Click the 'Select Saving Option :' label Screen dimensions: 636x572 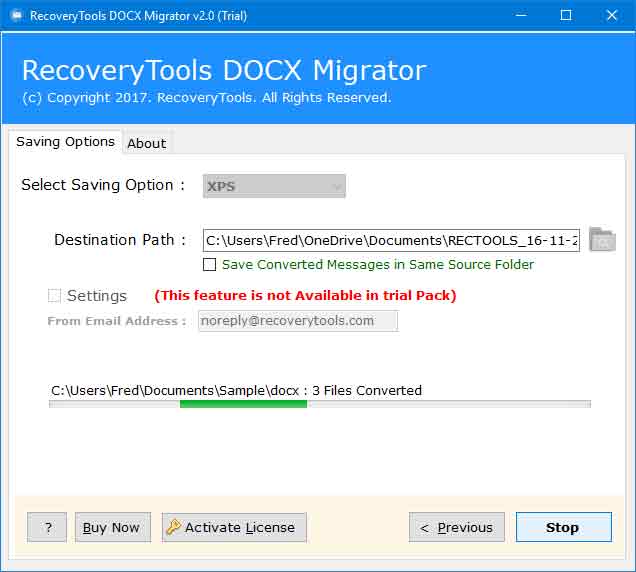click(103, 185)
